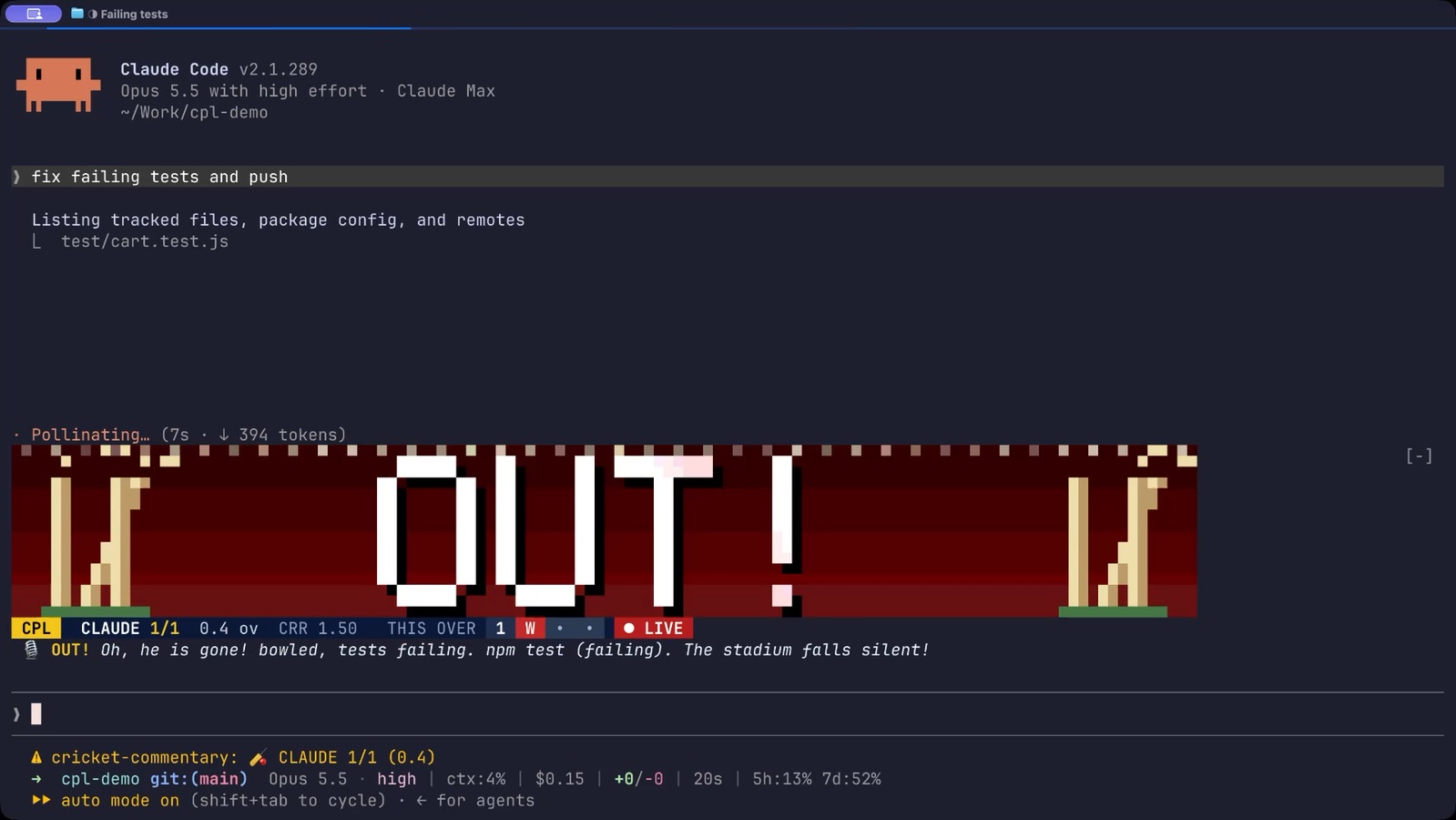1456x820 pixels.
Task: Click the '20s' elapsed time
Action: pyautogui.click(x=708, y=779)
